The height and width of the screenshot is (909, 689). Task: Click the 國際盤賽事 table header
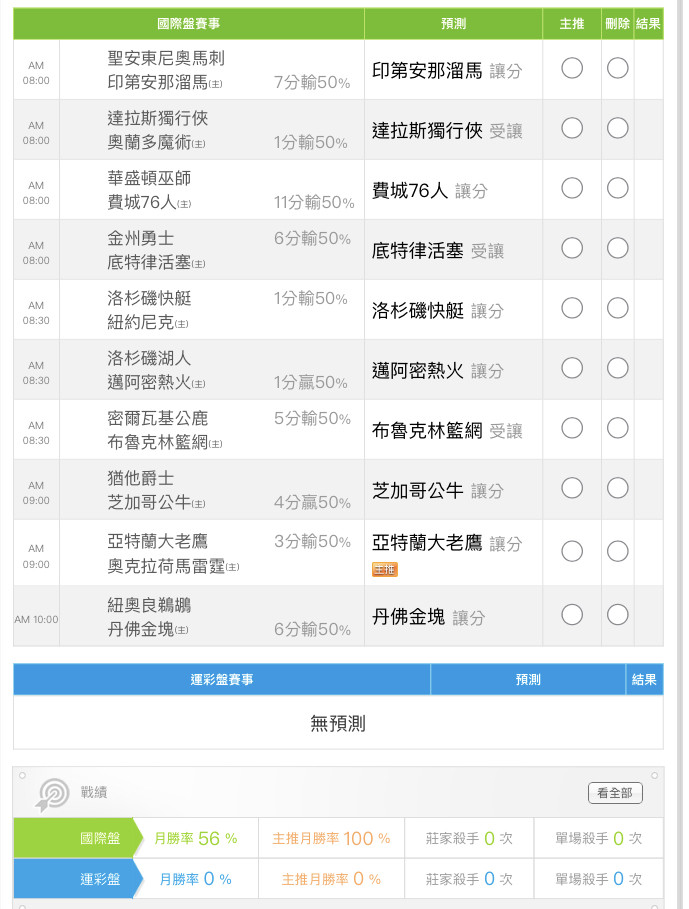189,24
